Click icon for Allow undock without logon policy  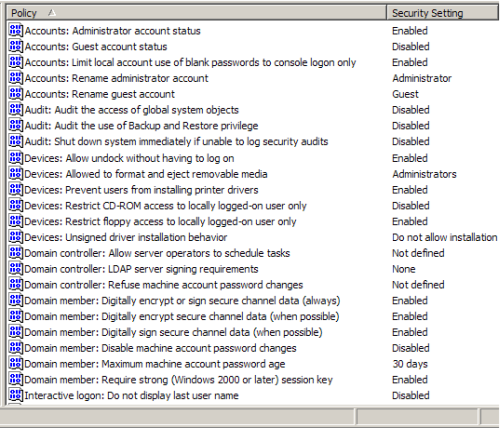(x=16, y=158)
